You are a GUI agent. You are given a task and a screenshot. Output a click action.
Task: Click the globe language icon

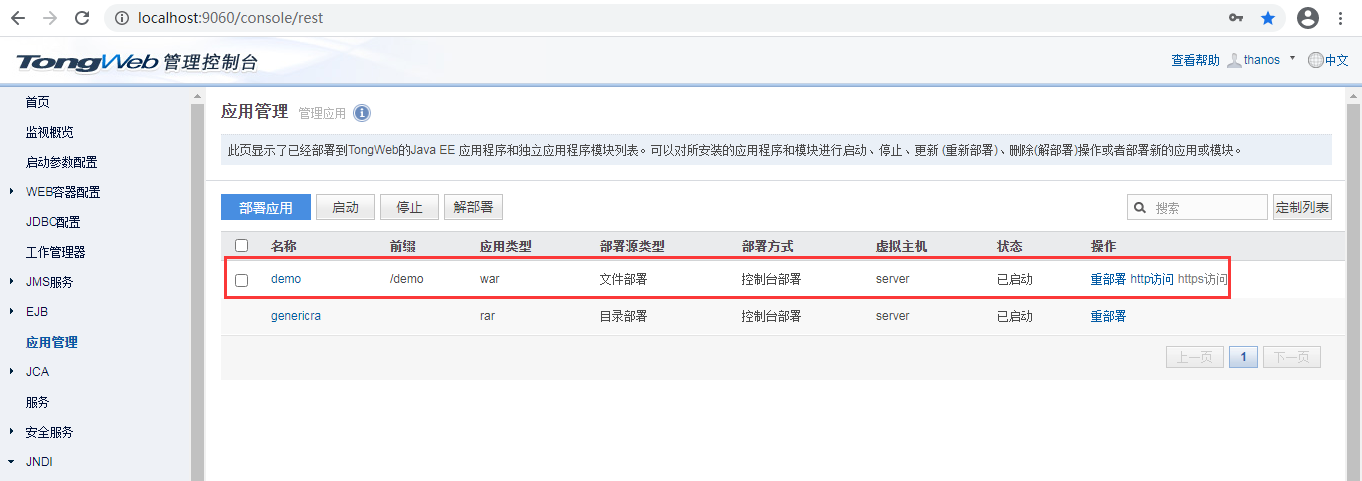[x=1315, y=60]
